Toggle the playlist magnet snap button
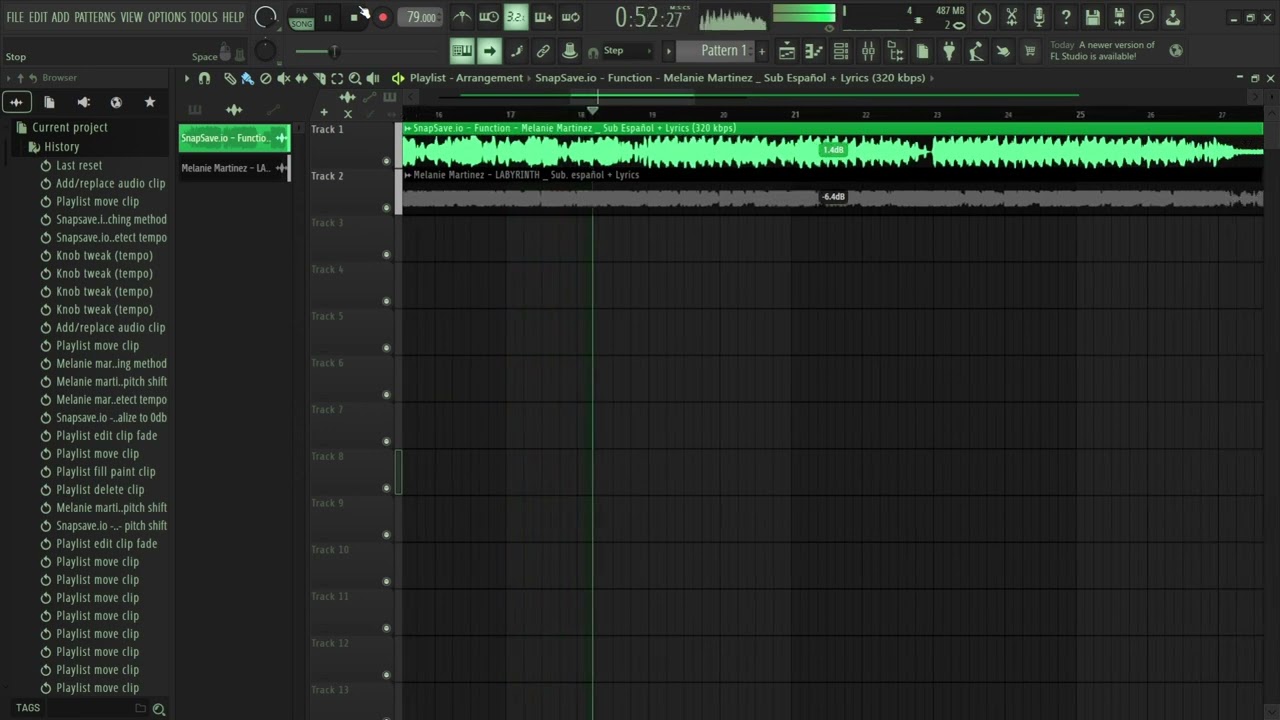The image size is (1280, 720). (204, 78)
